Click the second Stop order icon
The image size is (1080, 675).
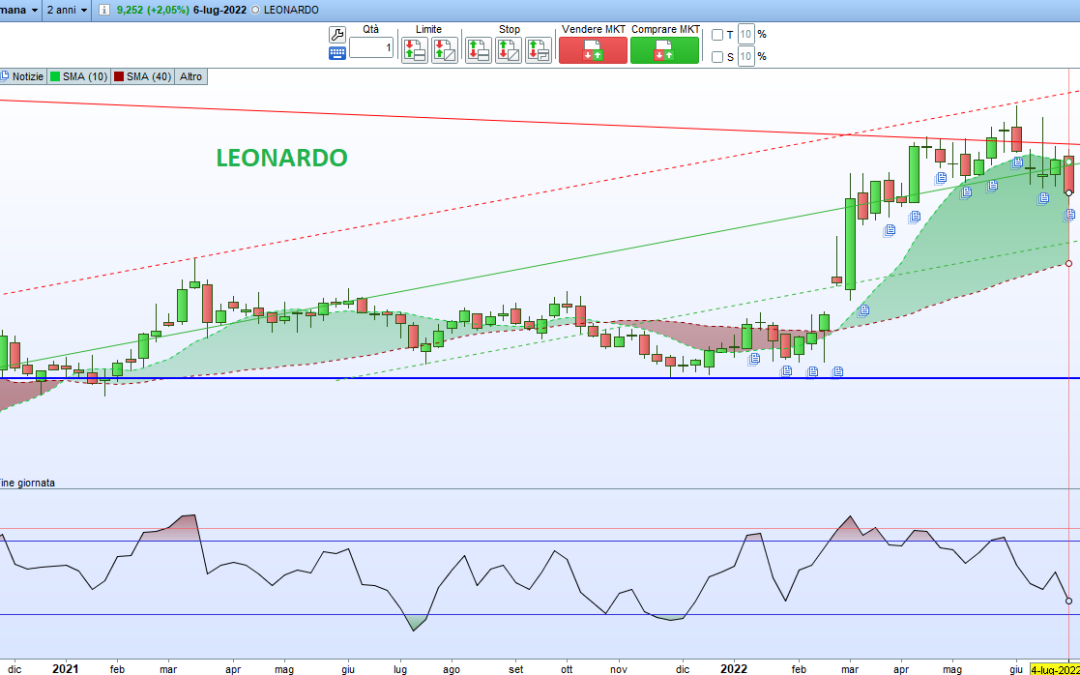click(508, 51)
